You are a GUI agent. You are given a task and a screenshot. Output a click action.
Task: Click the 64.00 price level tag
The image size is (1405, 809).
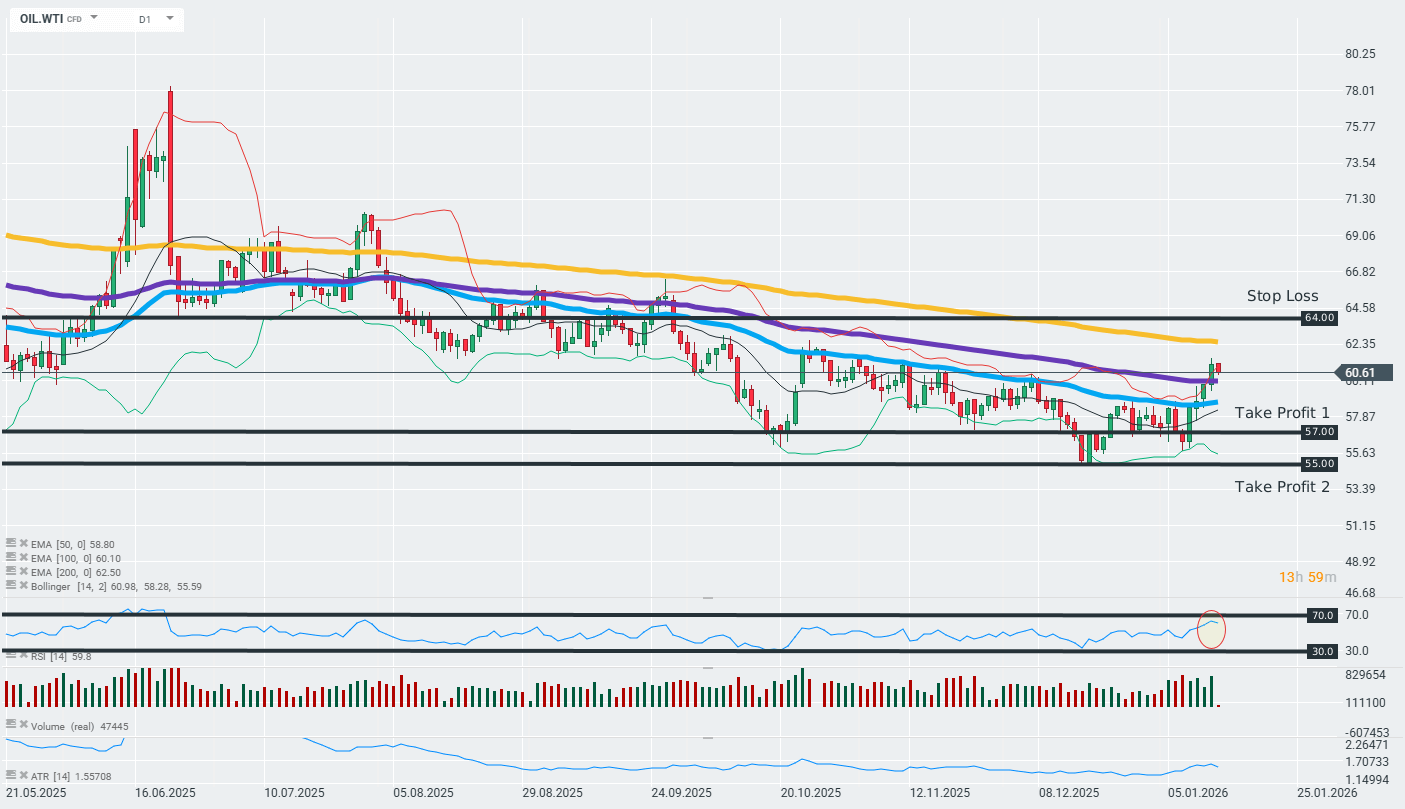click(x=1320, y=318)
